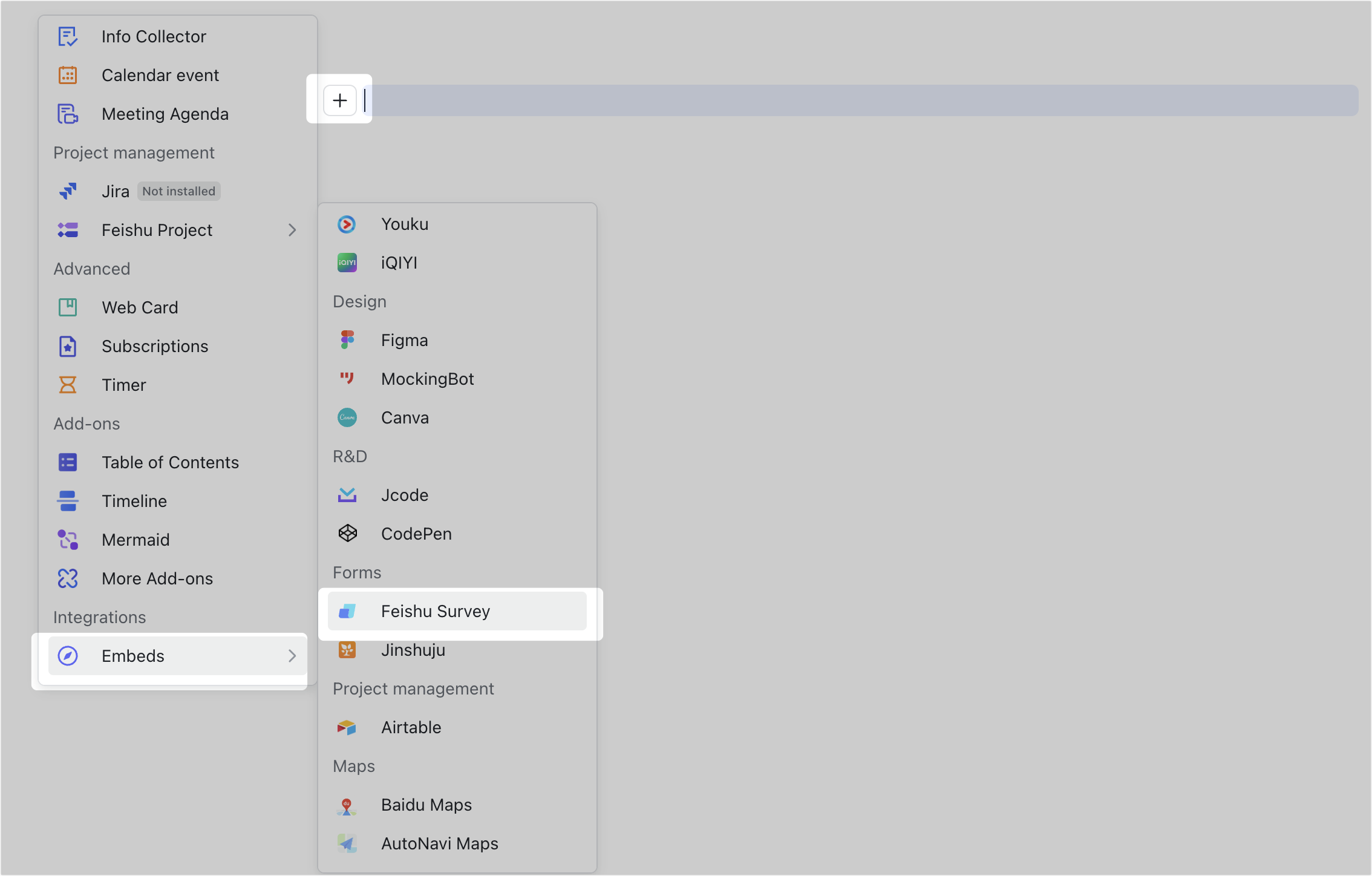Viewport: 1372px width, 876px height.
Task: Click the CodePen logo icon
Action: click(347, 534)
